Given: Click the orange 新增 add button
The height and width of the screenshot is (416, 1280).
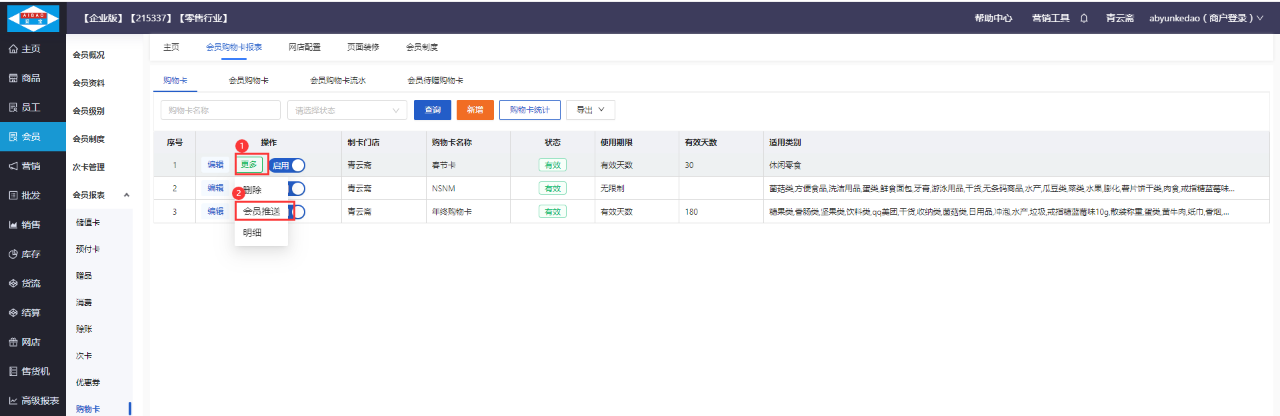Looking at the screenshot, I should point(475,110).
